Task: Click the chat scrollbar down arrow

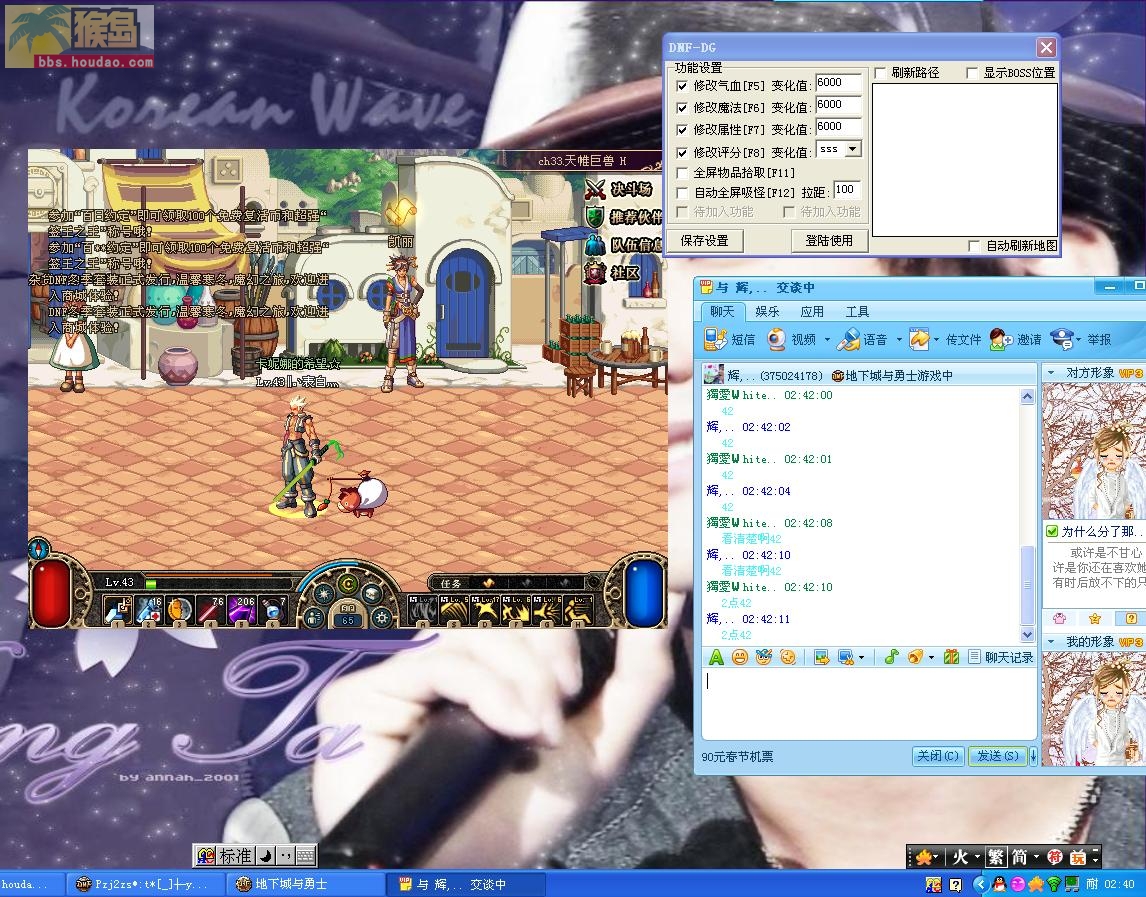Action: point(1027,635)
